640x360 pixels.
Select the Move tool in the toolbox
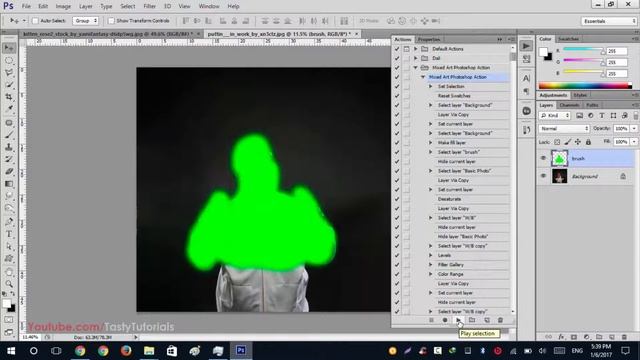pyautogui.click(x=9, y=48)
